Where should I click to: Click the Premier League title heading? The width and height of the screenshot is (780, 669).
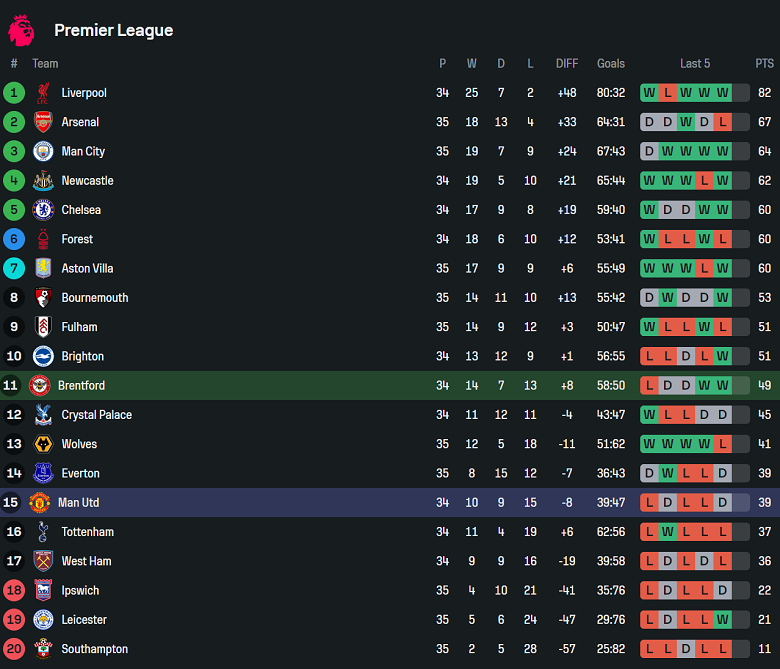point(113,30)
